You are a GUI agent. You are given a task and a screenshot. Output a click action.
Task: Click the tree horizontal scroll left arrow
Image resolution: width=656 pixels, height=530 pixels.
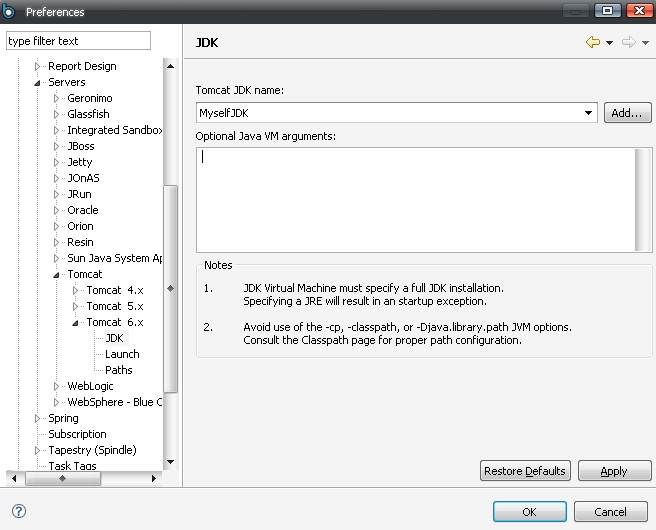tap(14, 478)
